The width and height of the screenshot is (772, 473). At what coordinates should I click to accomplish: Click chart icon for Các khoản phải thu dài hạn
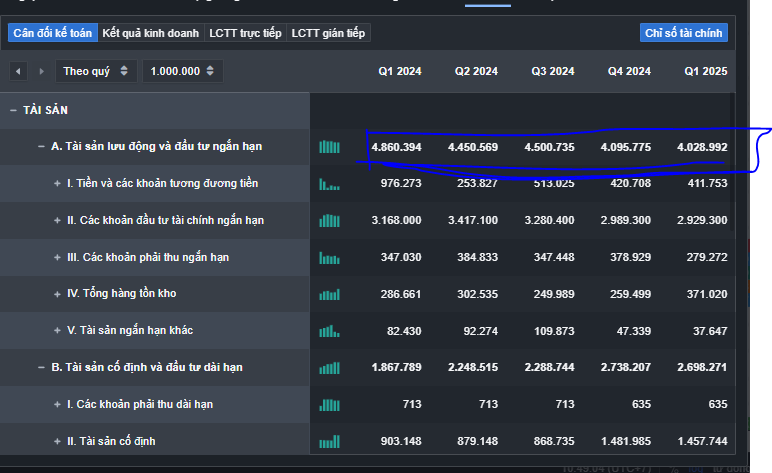coord(330,404)
